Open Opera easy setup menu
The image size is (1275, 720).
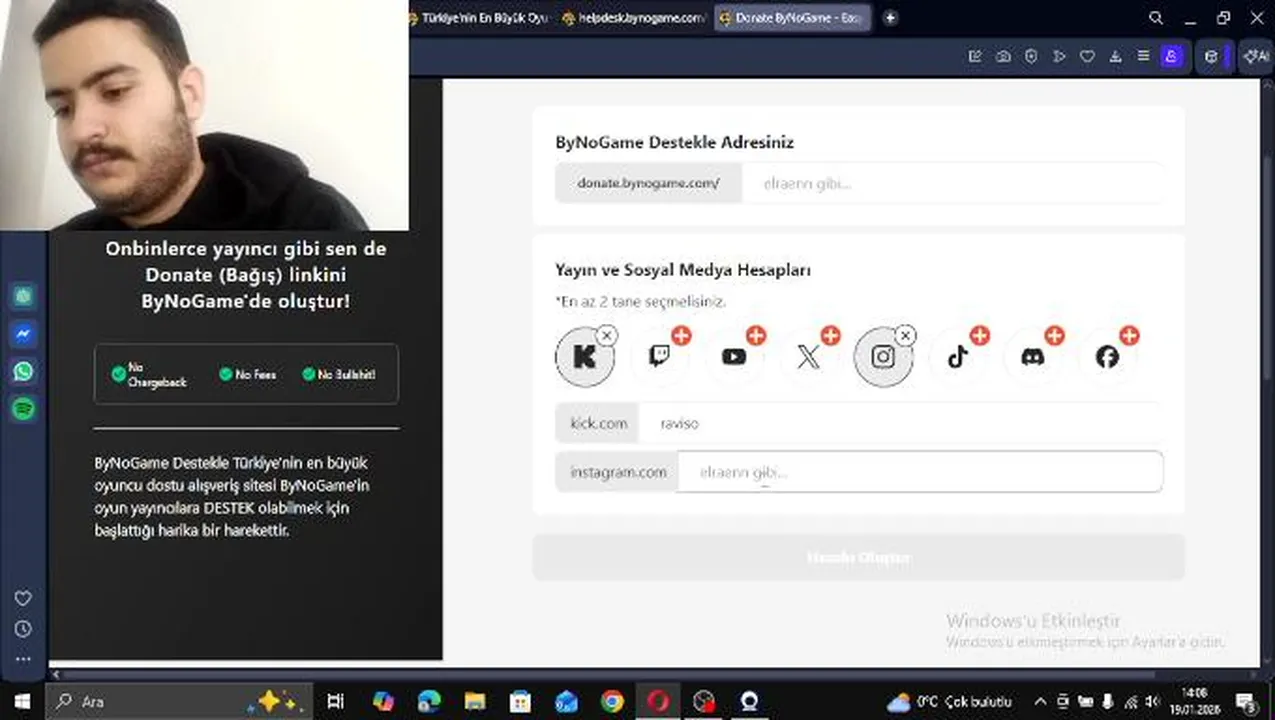coord(1143,57)
